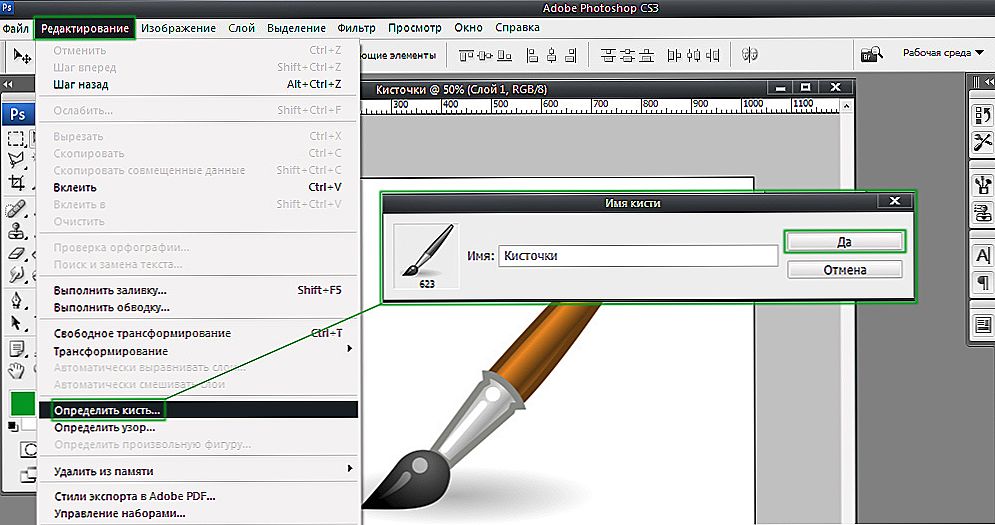Open the Слой menu
Viewport: 995px width, 525px height.
(x=242, y=28)
